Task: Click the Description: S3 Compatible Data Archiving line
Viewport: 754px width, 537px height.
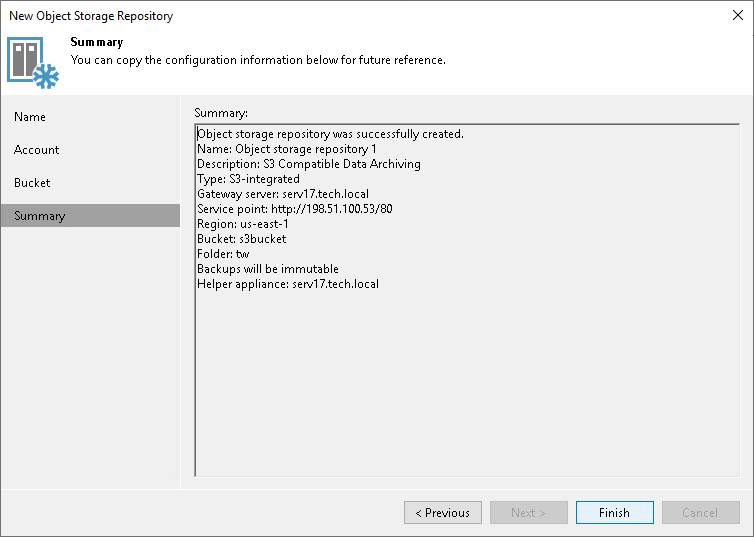Action: (309, 164)
